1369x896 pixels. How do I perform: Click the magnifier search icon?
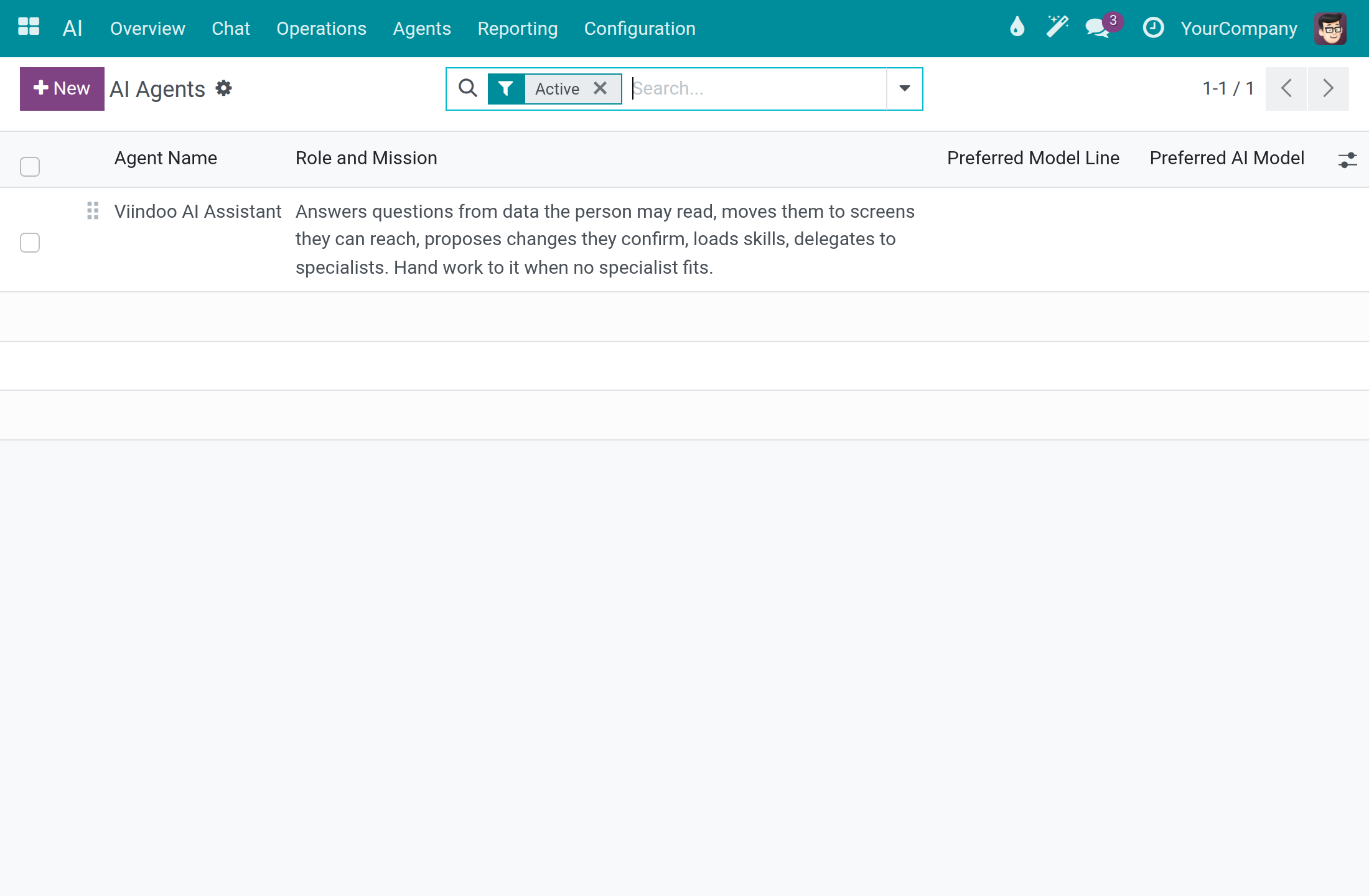[x=468, y=88]
